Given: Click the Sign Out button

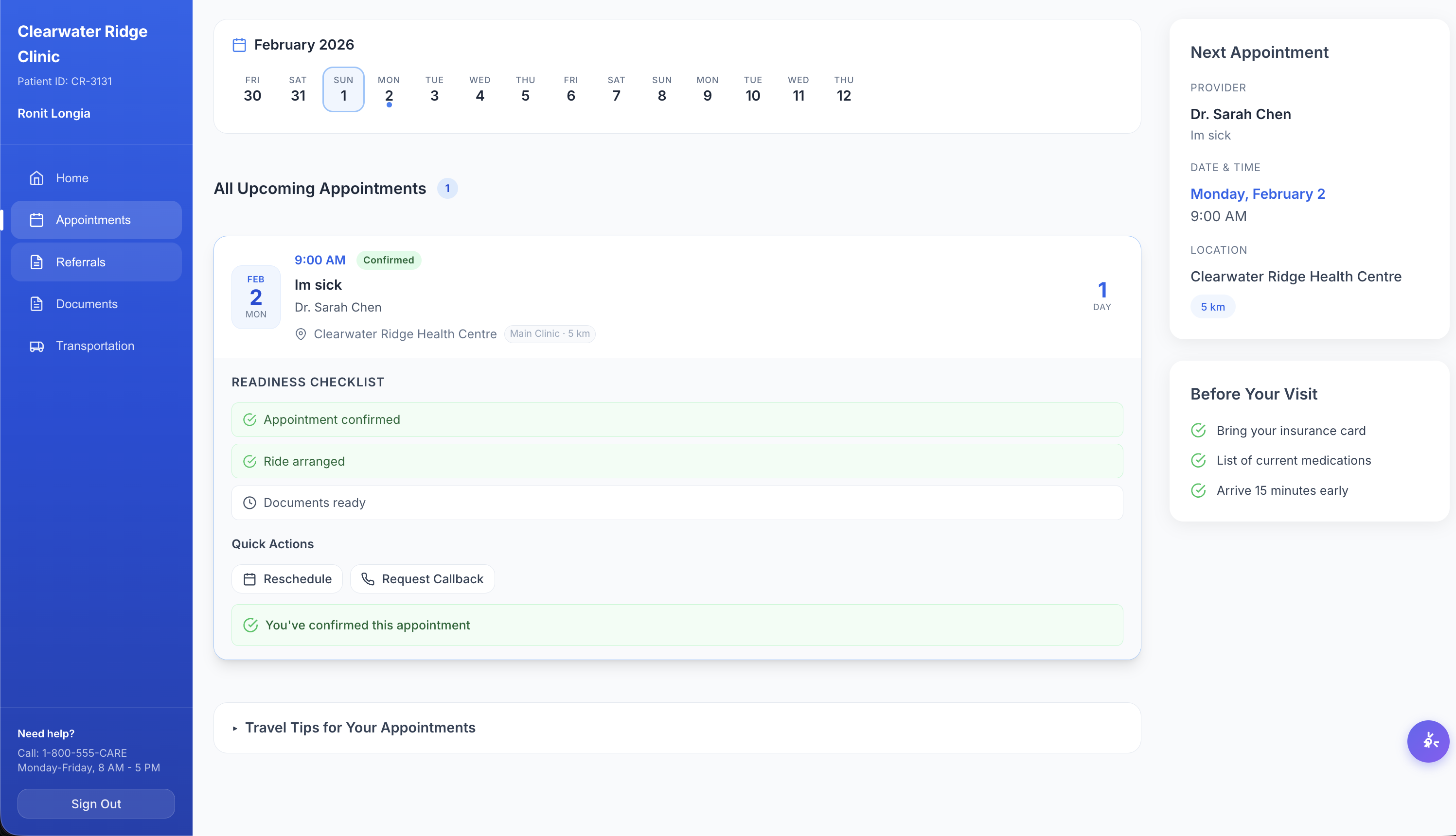Looking at the screenshot, I should tap(96, 803).
